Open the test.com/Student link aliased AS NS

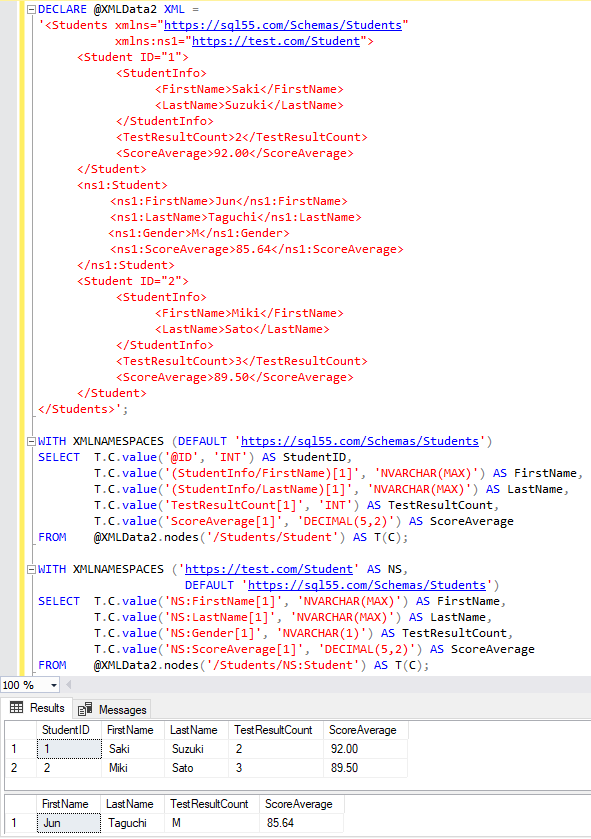[269, 569]
